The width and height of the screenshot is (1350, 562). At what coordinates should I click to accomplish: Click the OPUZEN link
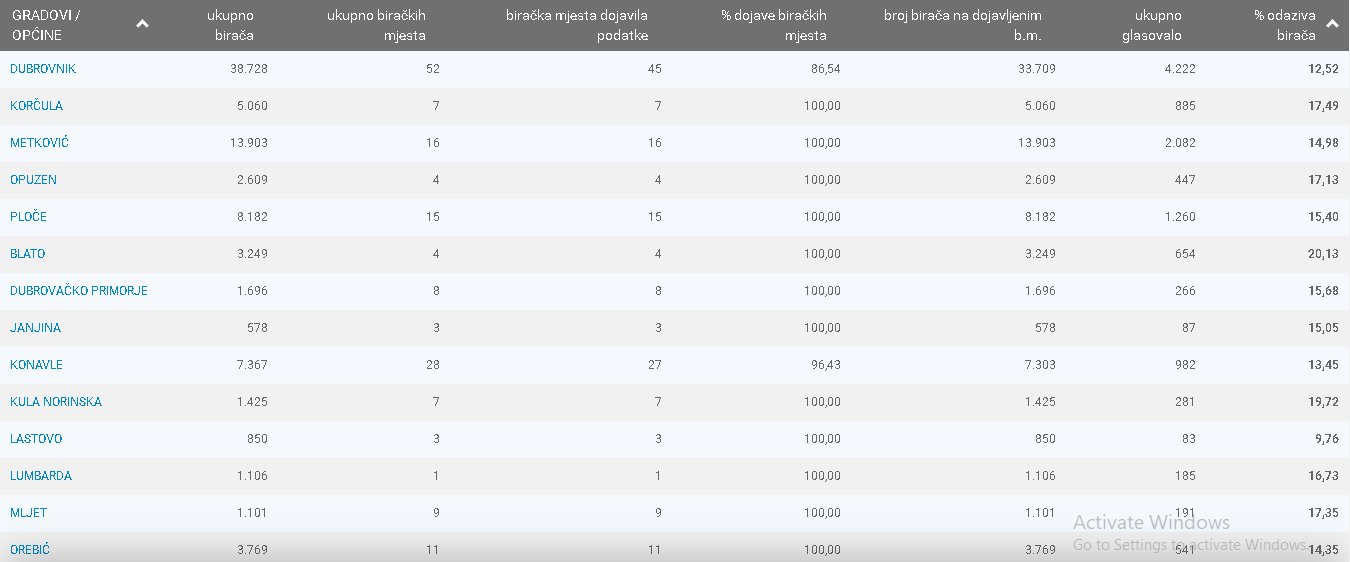point(33,180)
